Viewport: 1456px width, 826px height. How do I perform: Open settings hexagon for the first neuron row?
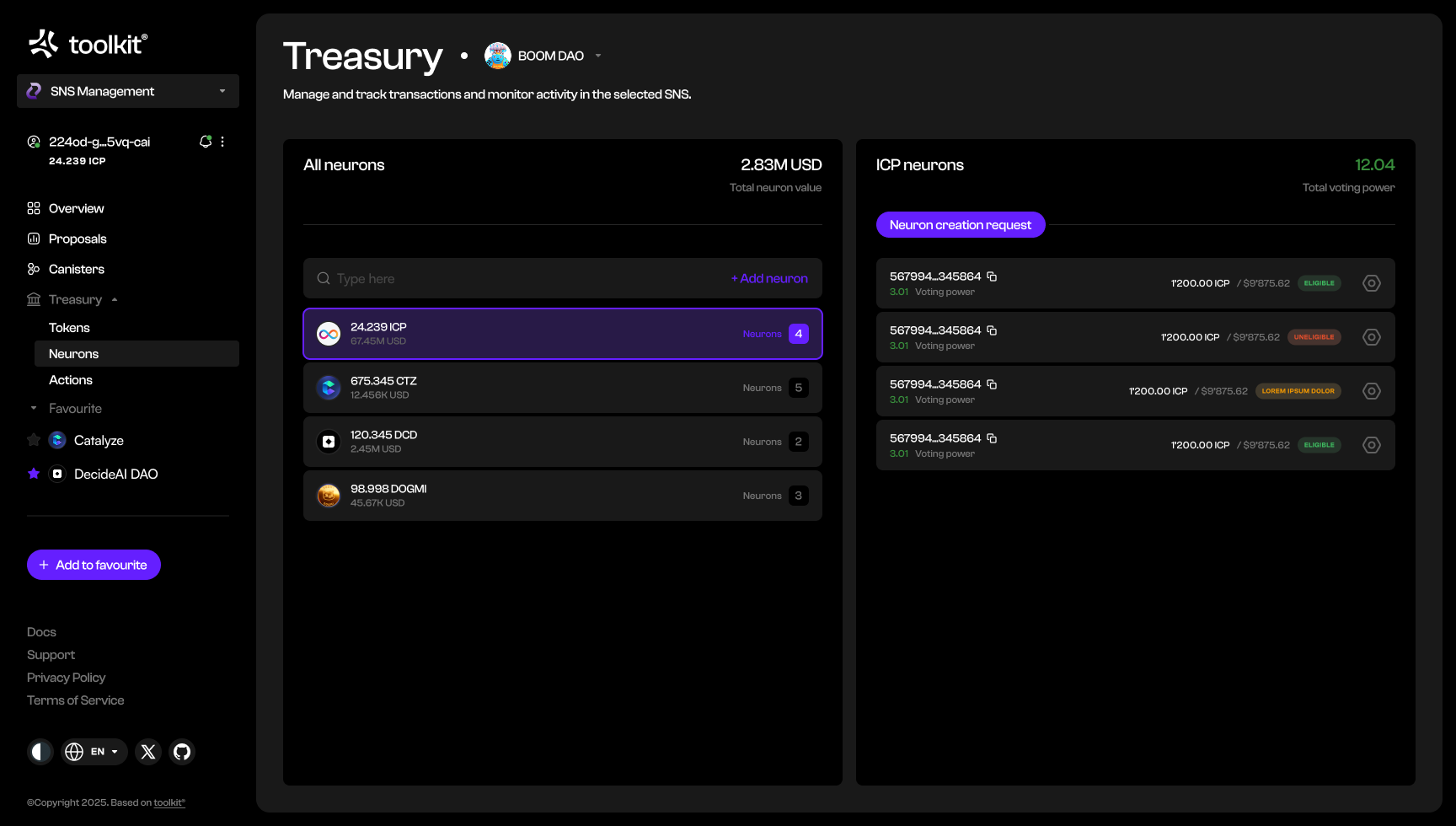(1372, 283)
